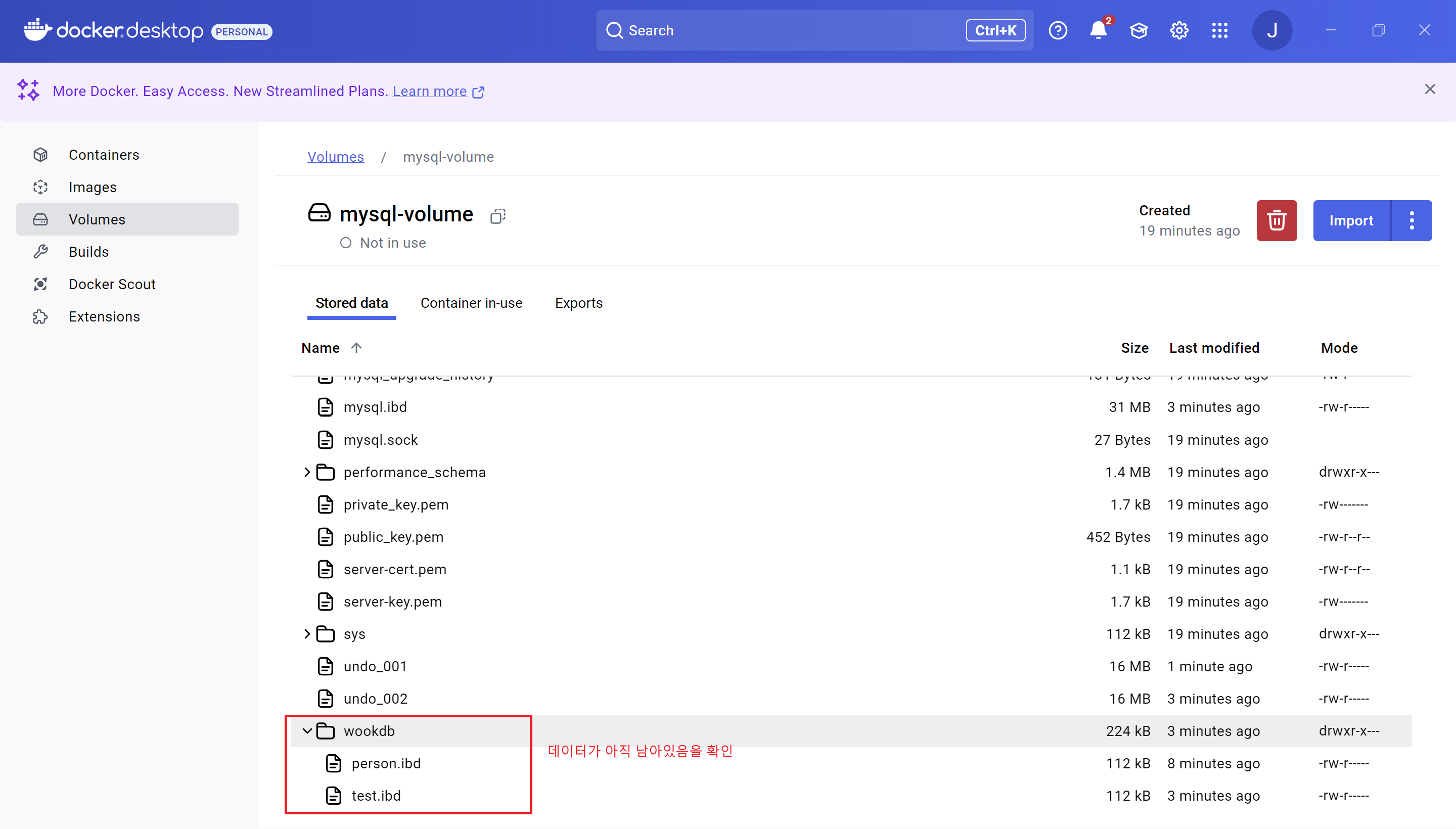Open the user account avatar J

click(x=1271, y=30)
